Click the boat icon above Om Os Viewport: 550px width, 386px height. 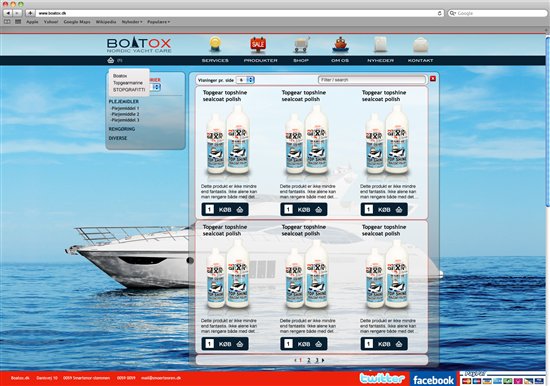pyautogui.click(x=340, y=45)
